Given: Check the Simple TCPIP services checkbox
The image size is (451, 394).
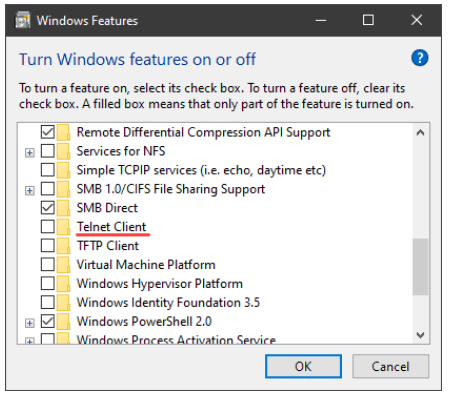Looking at the screenshot, I should [x=48, y=170].
